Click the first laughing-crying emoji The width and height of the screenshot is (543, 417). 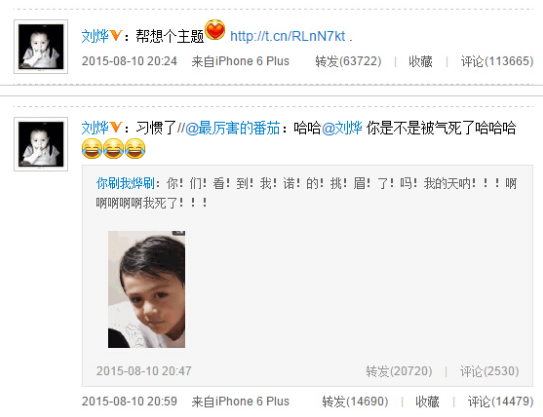(92, 148)
